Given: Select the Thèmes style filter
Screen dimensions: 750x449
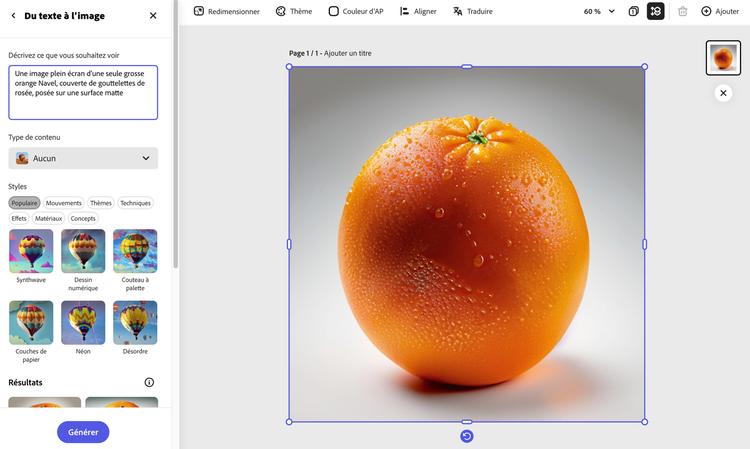Looking at the screenshot, I should point(101,203).
